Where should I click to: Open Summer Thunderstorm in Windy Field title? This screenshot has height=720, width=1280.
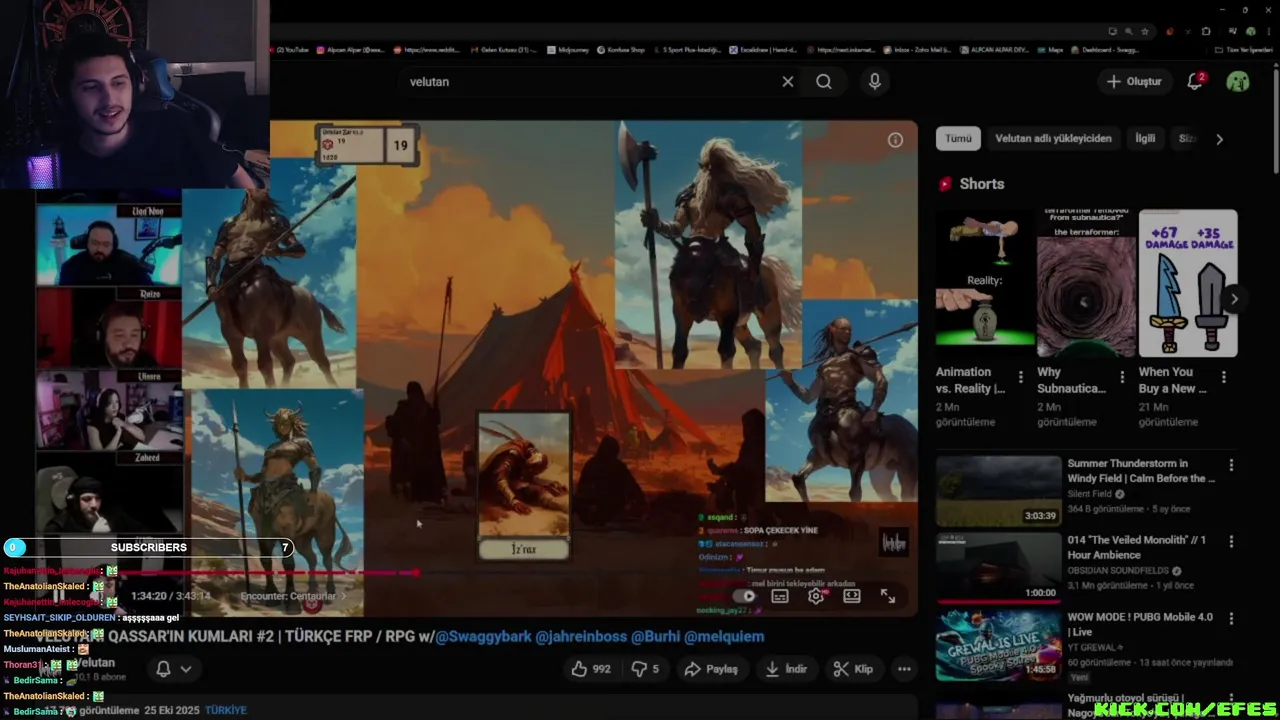click(1141, 471)
